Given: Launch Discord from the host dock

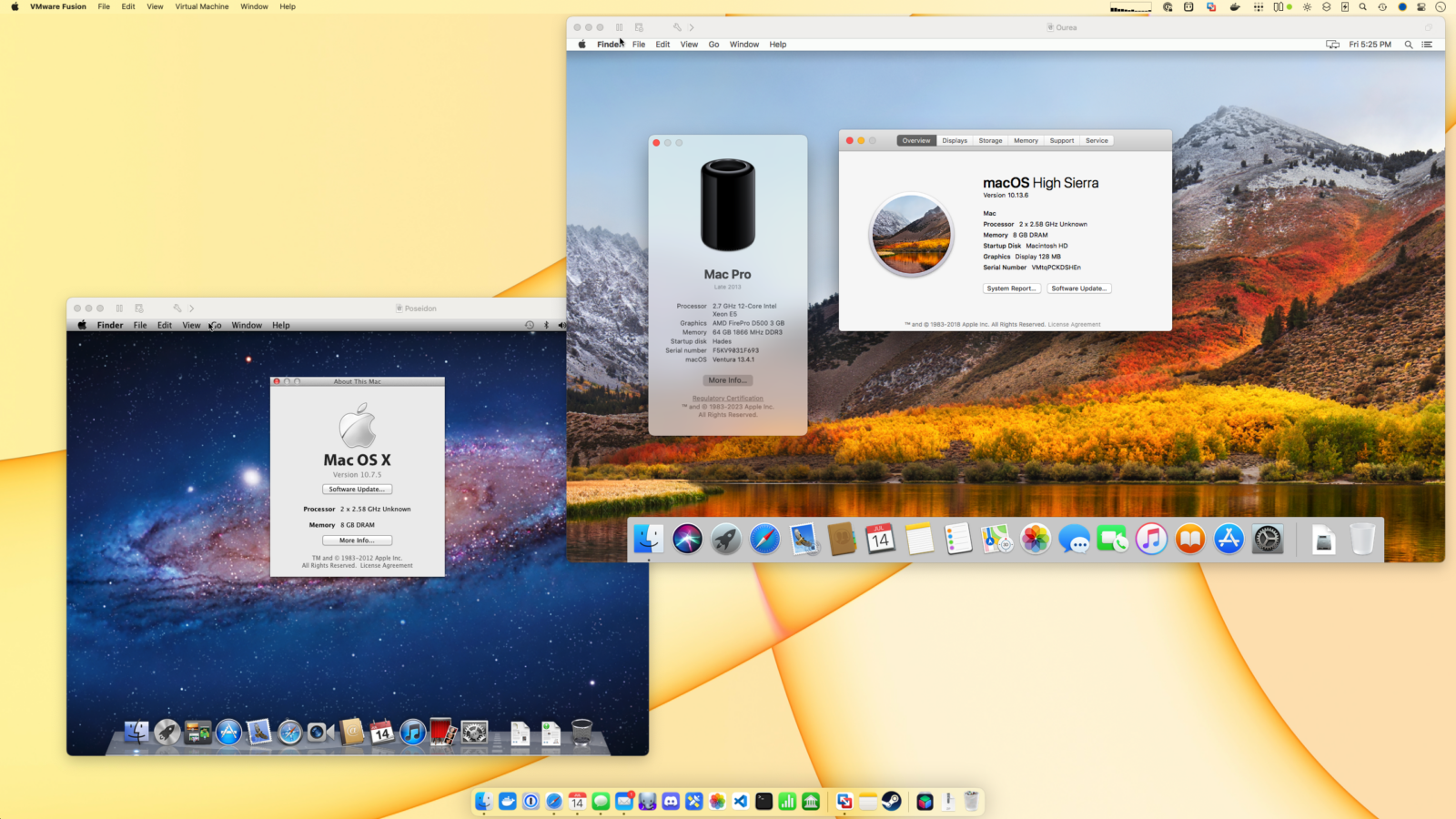Looking at the screenshot, I should (671, 801).
